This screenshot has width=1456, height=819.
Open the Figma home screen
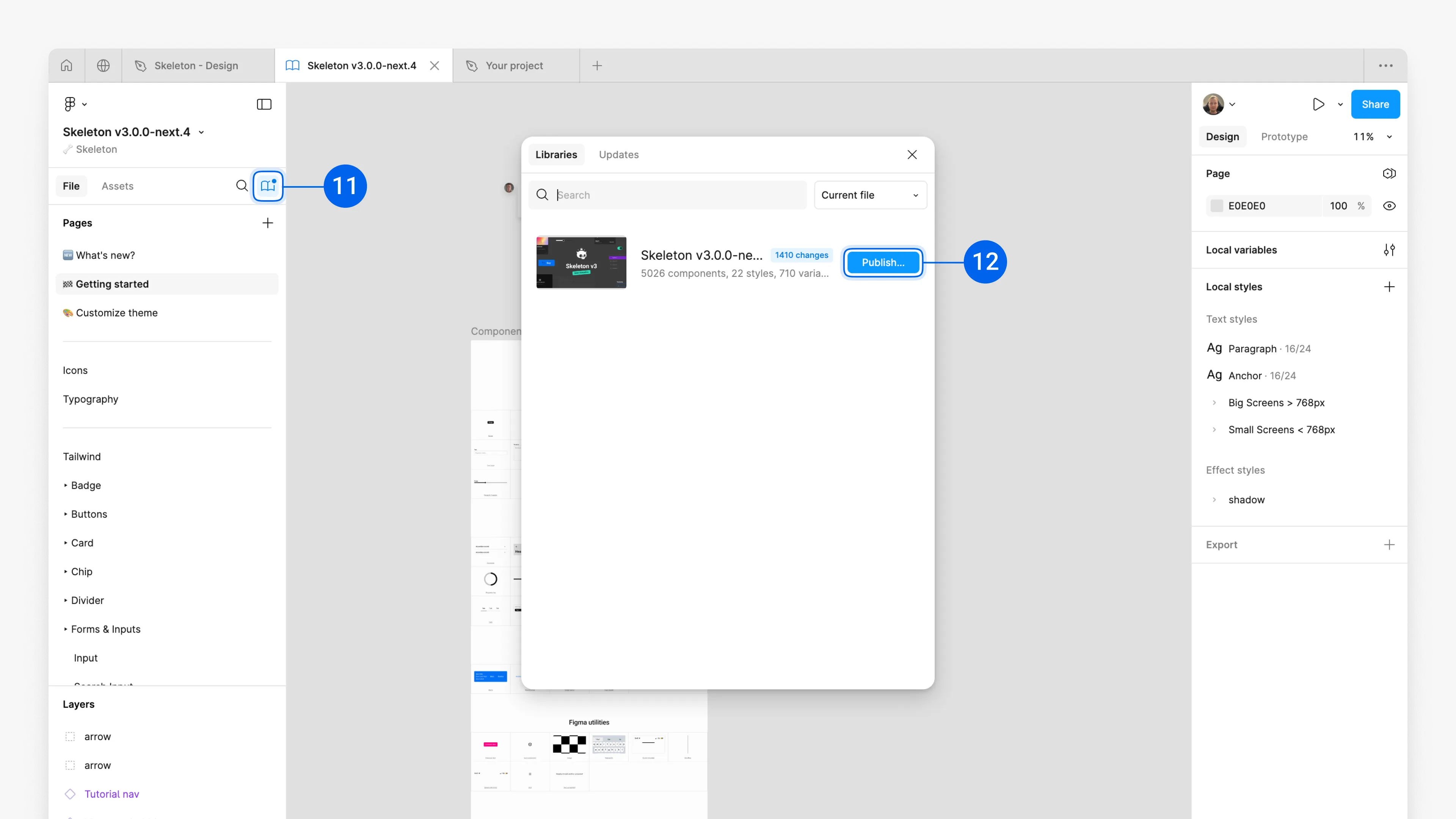pyautogui.click(x=66, y=65)
